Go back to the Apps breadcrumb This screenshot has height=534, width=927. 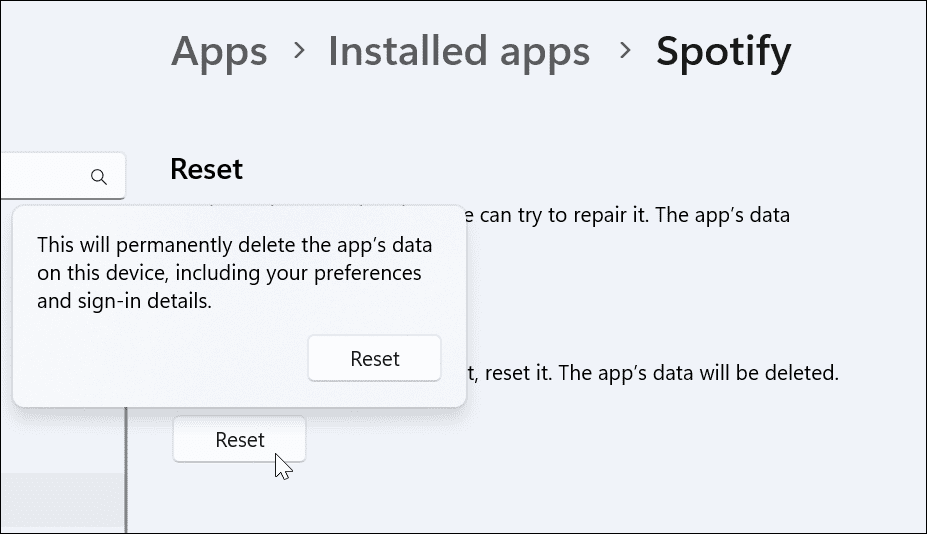[x=219, y=51]
